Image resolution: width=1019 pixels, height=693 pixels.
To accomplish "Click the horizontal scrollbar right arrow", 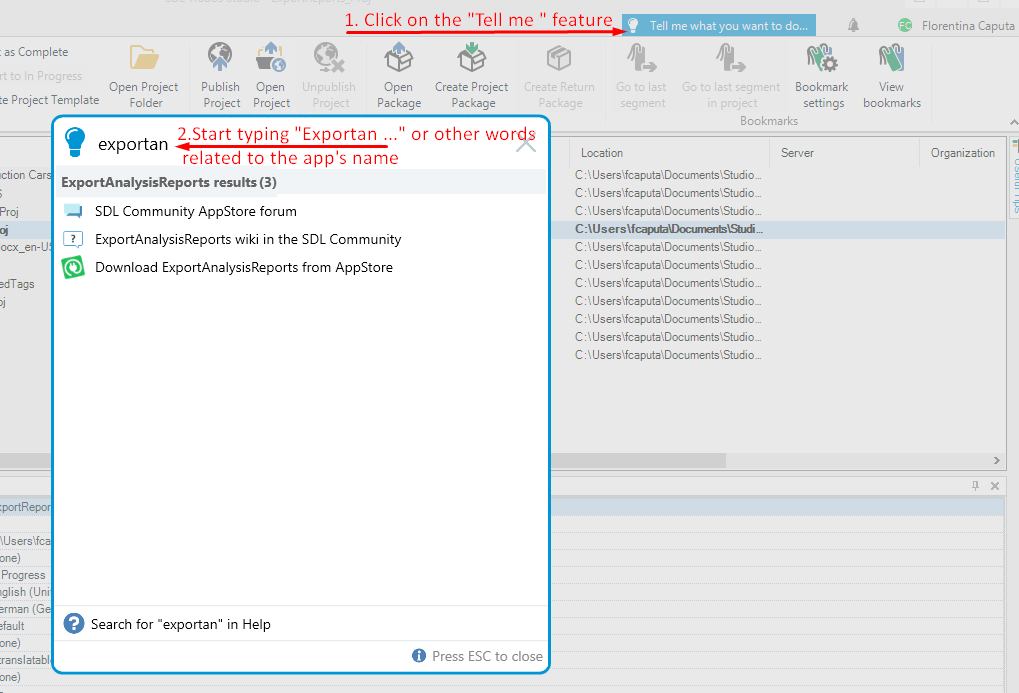I will [997, 460].
